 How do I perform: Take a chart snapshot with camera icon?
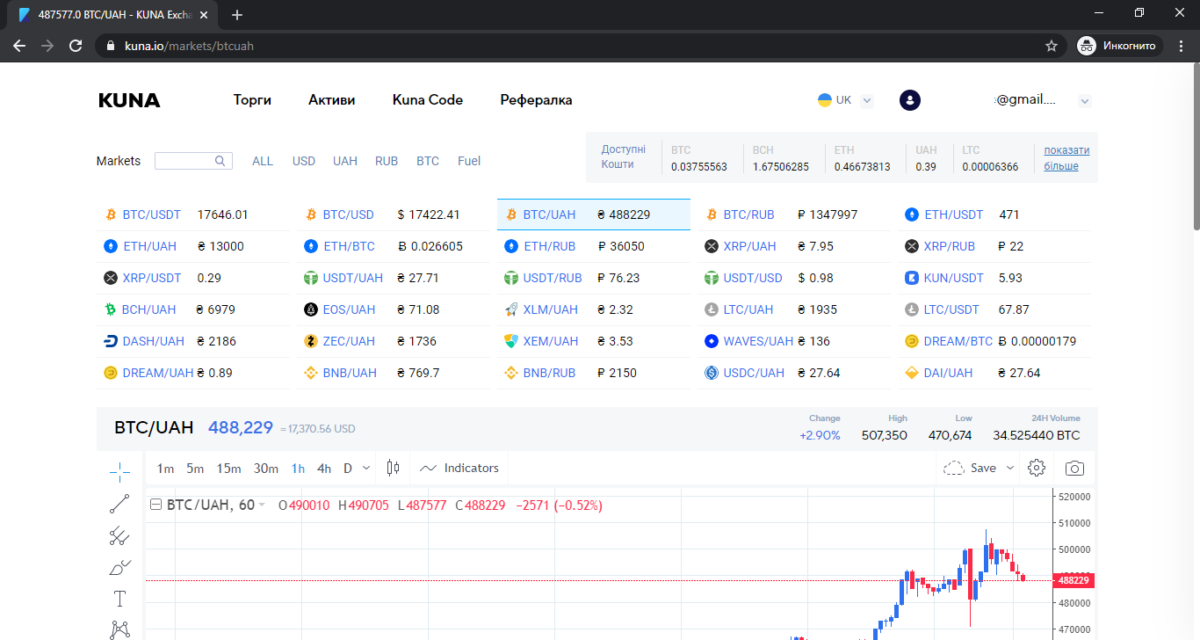point(1075,467)
